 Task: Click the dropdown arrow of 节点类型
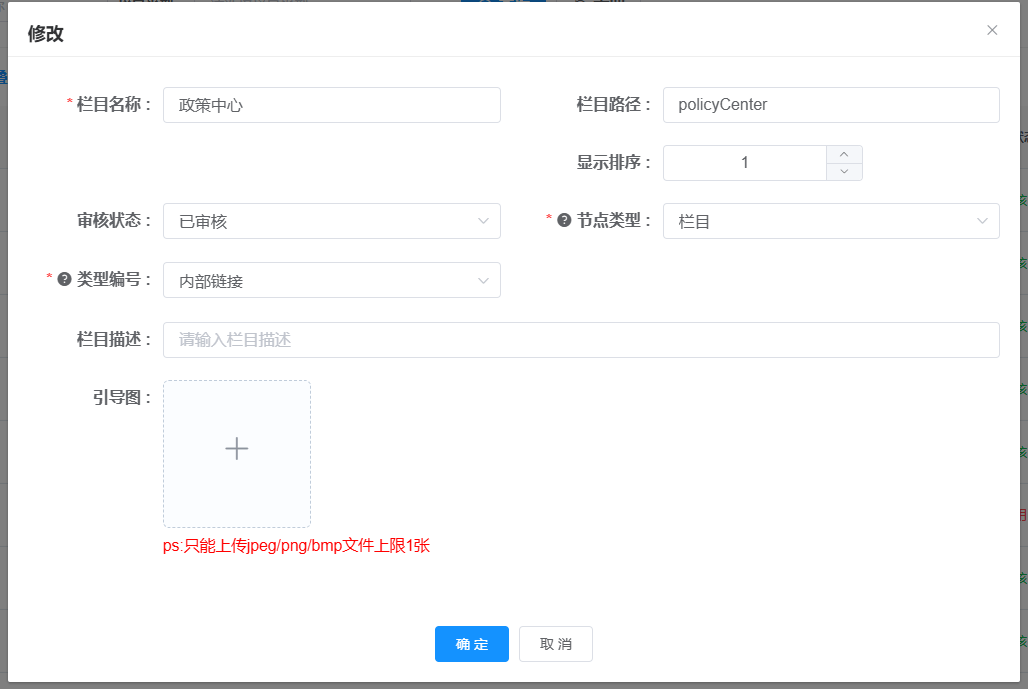point(982,221)
